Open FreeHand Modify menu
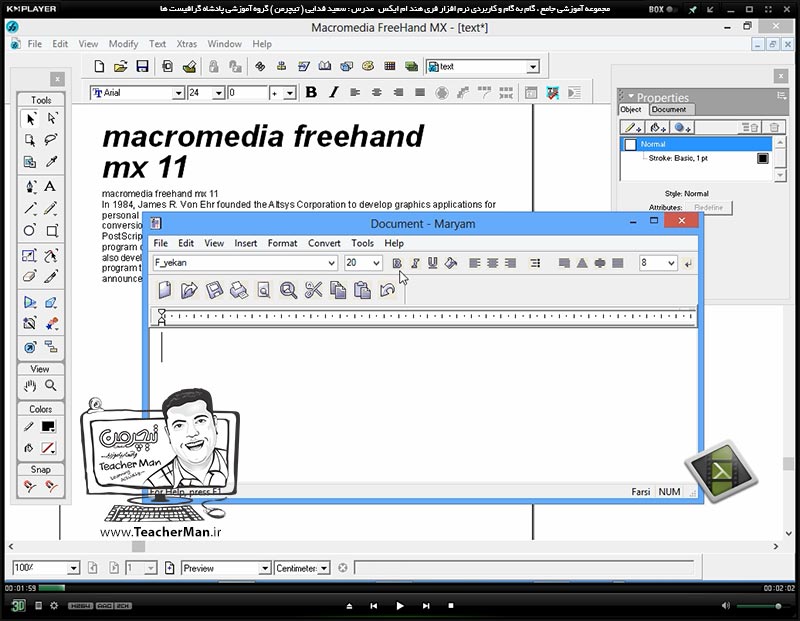 (123, 44)
